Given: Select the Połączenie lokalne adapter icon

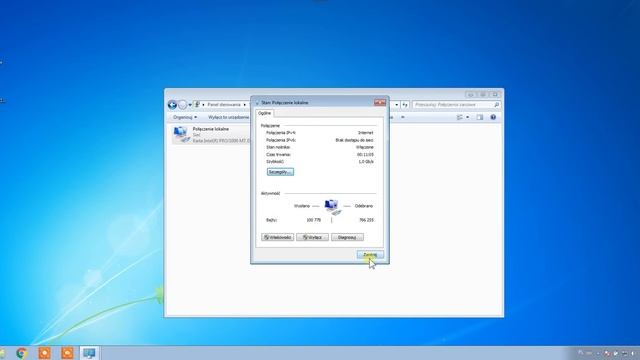Looking at the screenshot, I should 182,135.
